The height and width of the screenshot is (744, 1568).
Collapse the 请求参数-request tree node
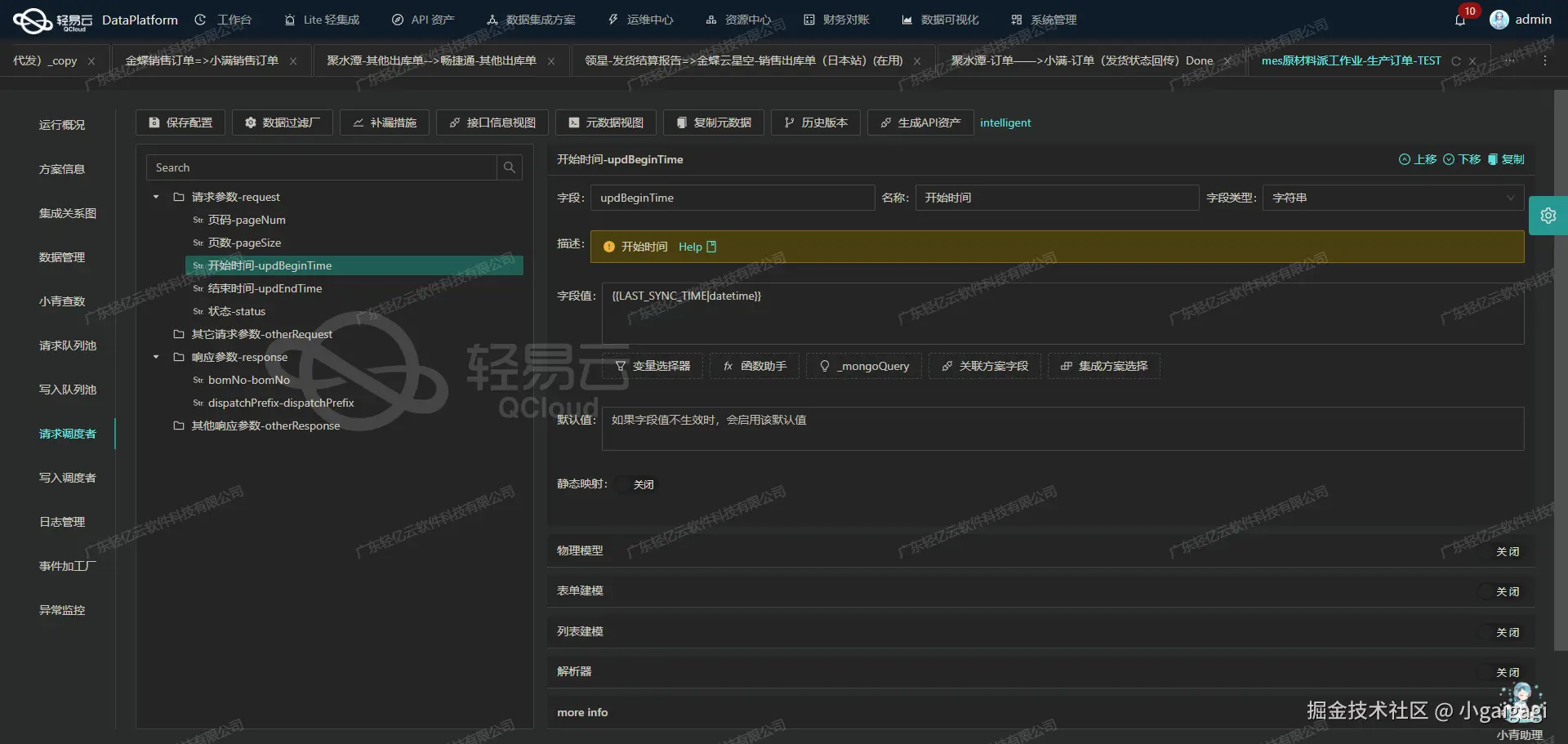pyautogui.click(x=155, y=197)
